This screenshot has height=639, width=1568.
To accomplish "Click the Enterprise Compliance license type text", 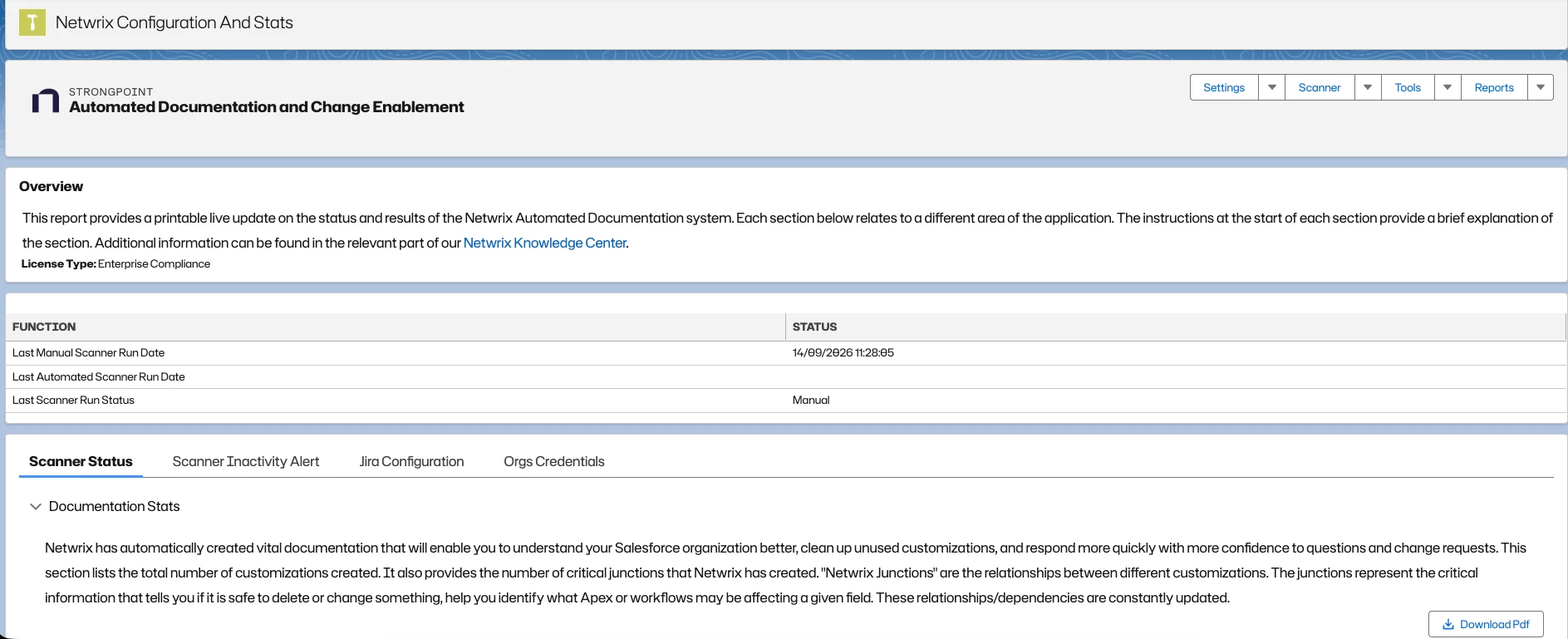I will [x=154, y=263].
